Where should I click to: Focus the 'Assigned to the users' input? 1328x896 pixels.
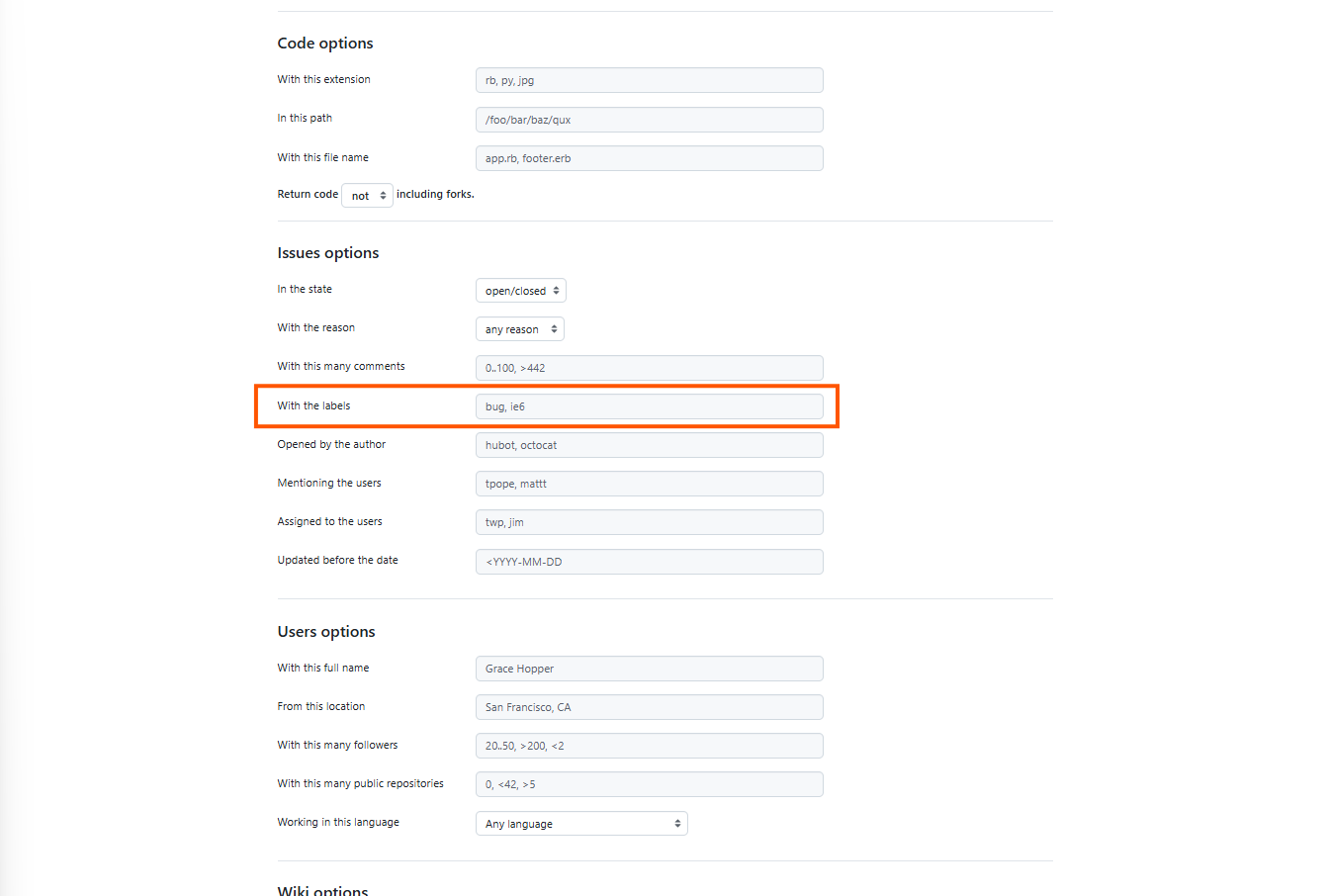point(649,522)
